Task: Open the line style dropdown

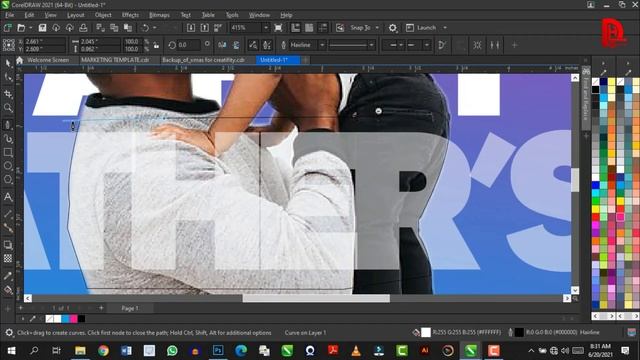Action: (x=371, y=45)
